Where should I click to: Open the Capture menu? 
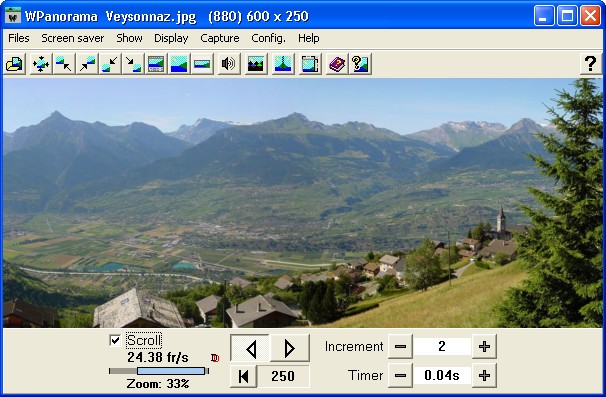(x=220, y=38)
